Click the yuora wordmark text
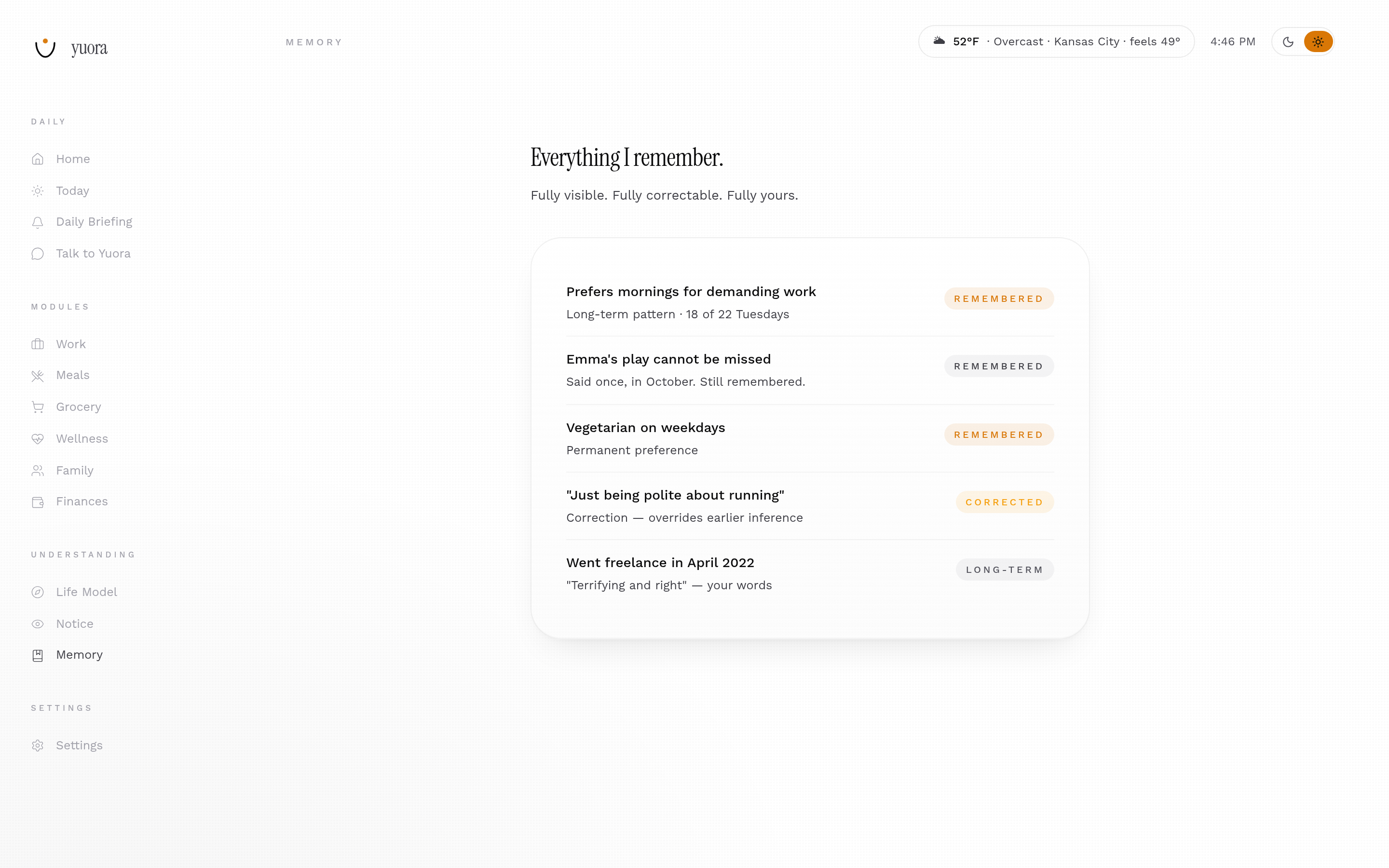 pyautogui.click(x=90, y=49)
